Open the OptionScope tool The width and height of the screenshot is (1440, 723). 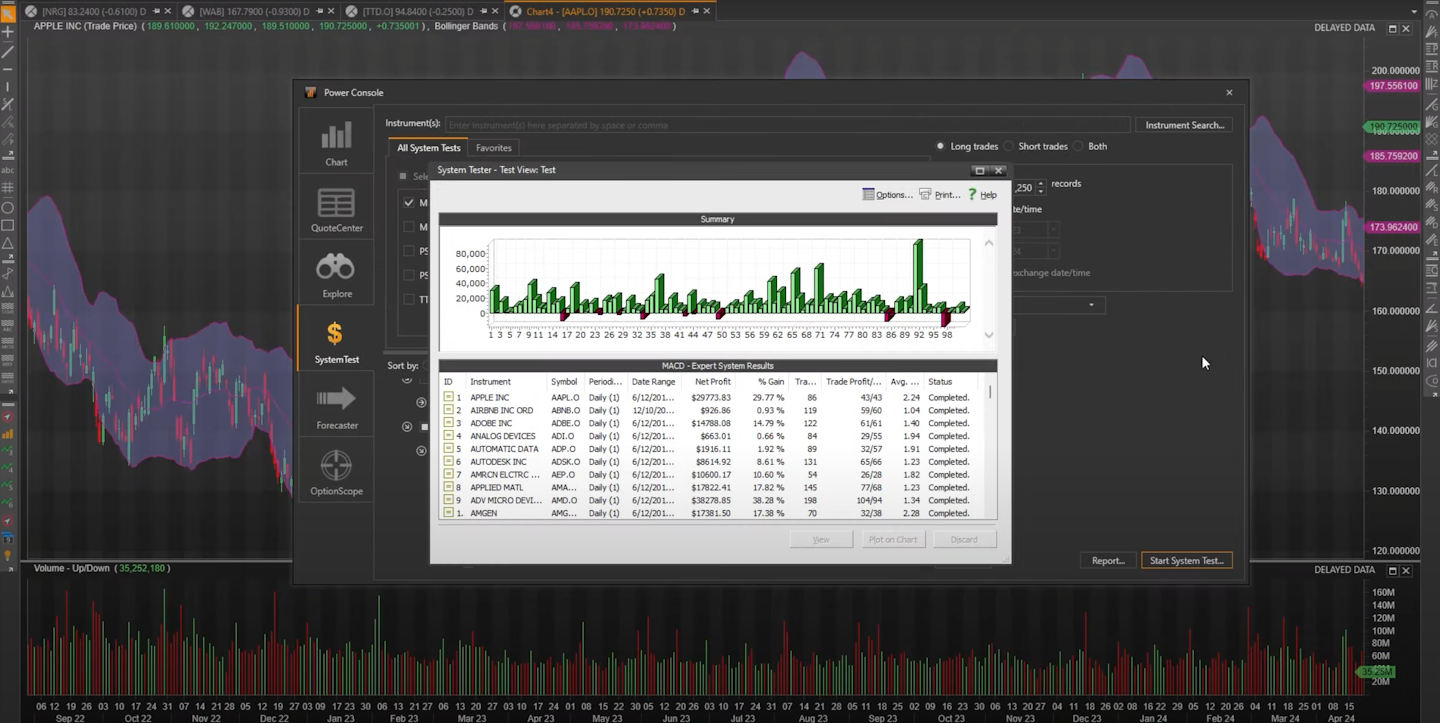(x=336, y=470)
